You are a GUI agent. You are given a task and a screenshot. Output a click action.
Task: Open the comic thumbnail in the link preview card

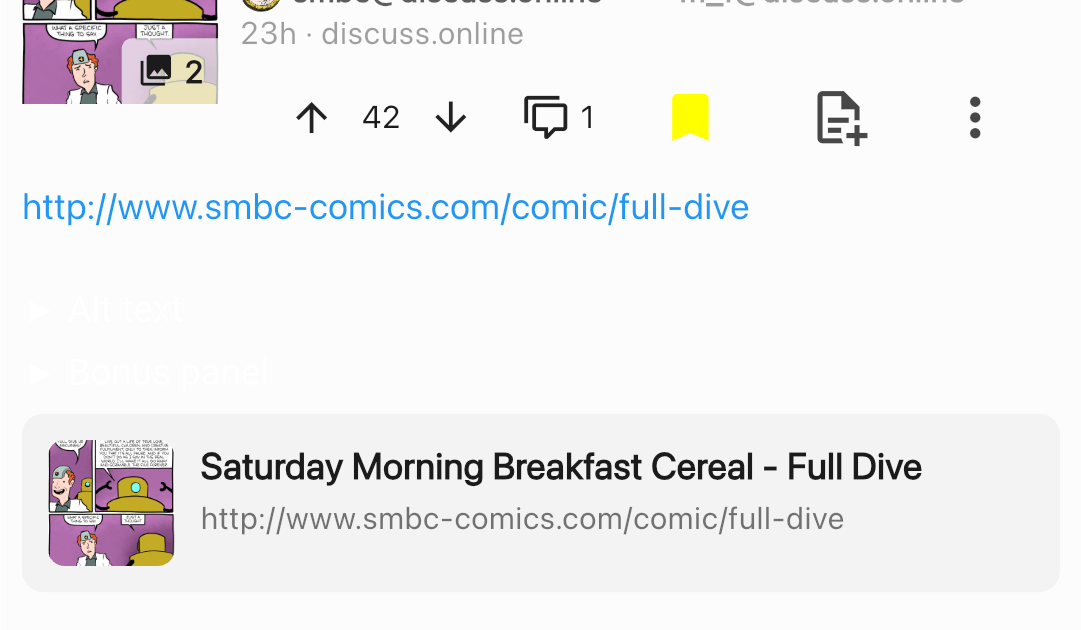click(x=112, y=503)
